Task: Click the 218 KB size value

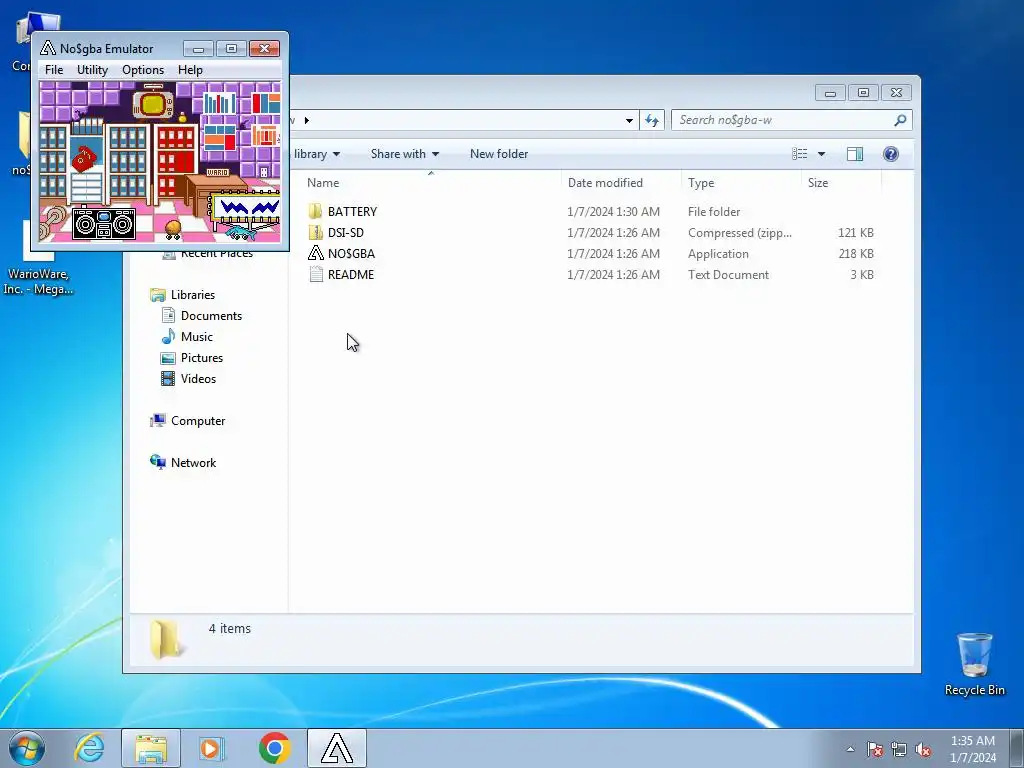Action: point(856,253)
